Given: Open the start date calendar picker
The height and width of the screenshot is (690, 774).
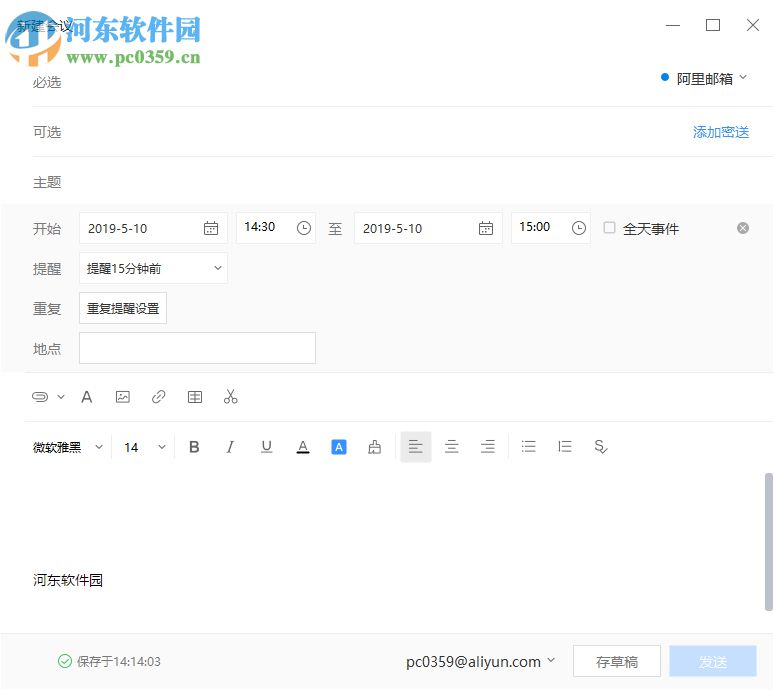Looking at the screenshot, I should pyautogui.click(x=211, y=228).
